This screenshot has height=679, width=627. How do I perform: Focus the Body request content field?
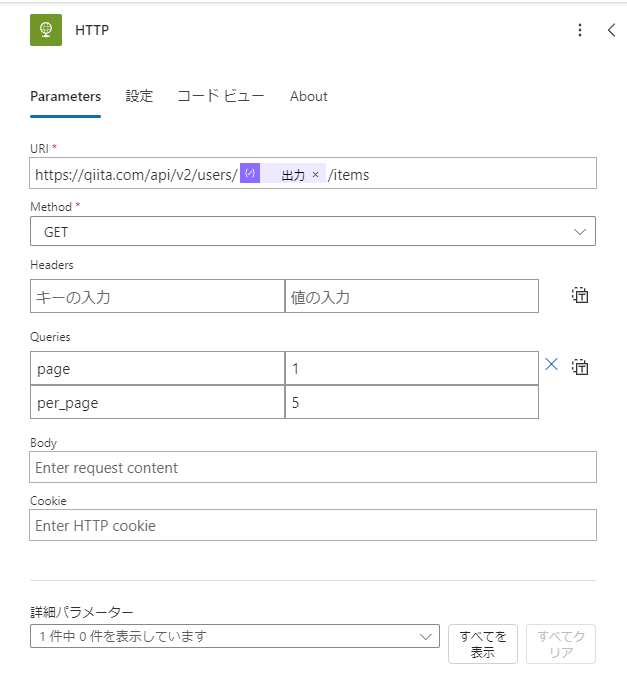(313, 467)
